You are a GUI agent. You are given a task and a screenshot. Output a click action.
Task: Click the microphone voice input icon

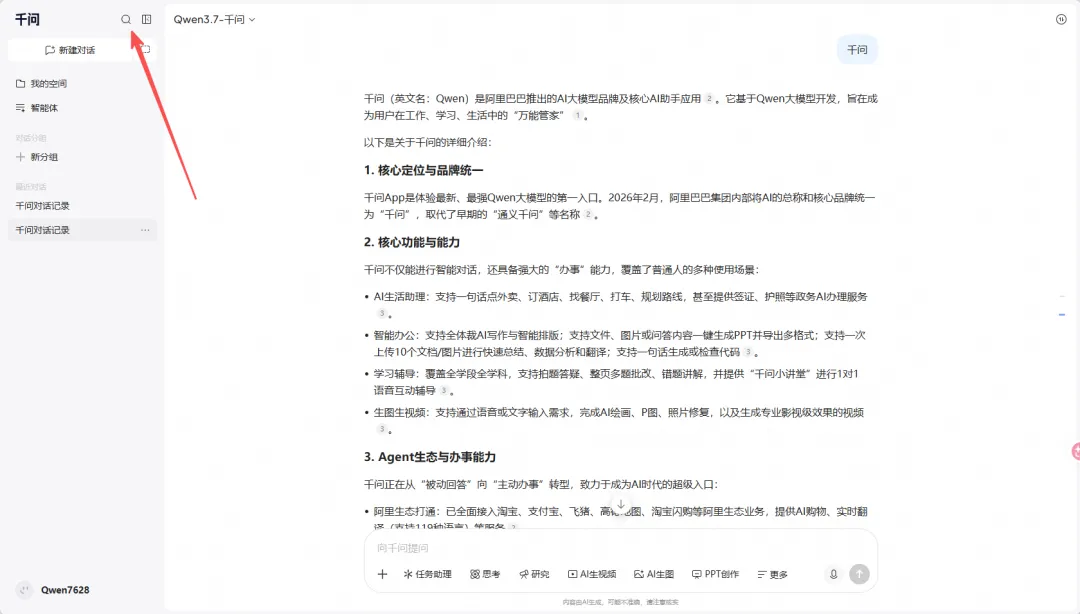[833, 574]
